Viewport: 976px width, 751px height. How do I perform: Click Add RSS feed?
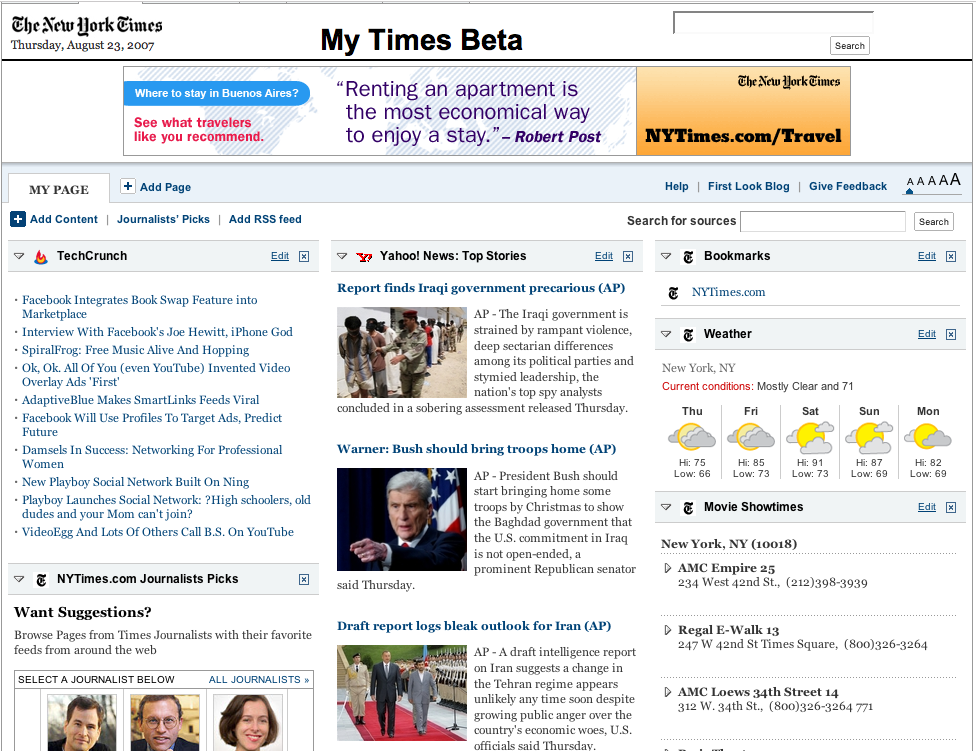(265, 219)
